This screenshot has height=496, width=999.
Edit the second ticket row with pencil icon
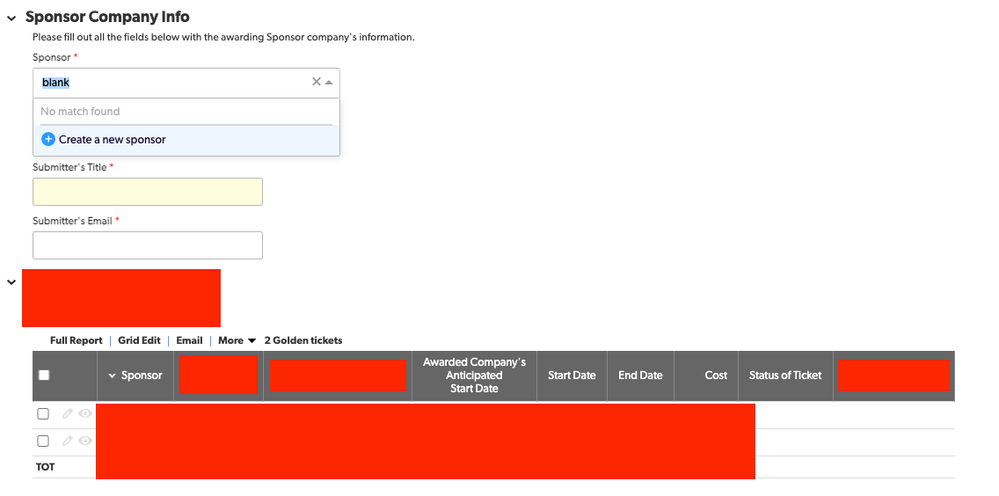[68, 441]
